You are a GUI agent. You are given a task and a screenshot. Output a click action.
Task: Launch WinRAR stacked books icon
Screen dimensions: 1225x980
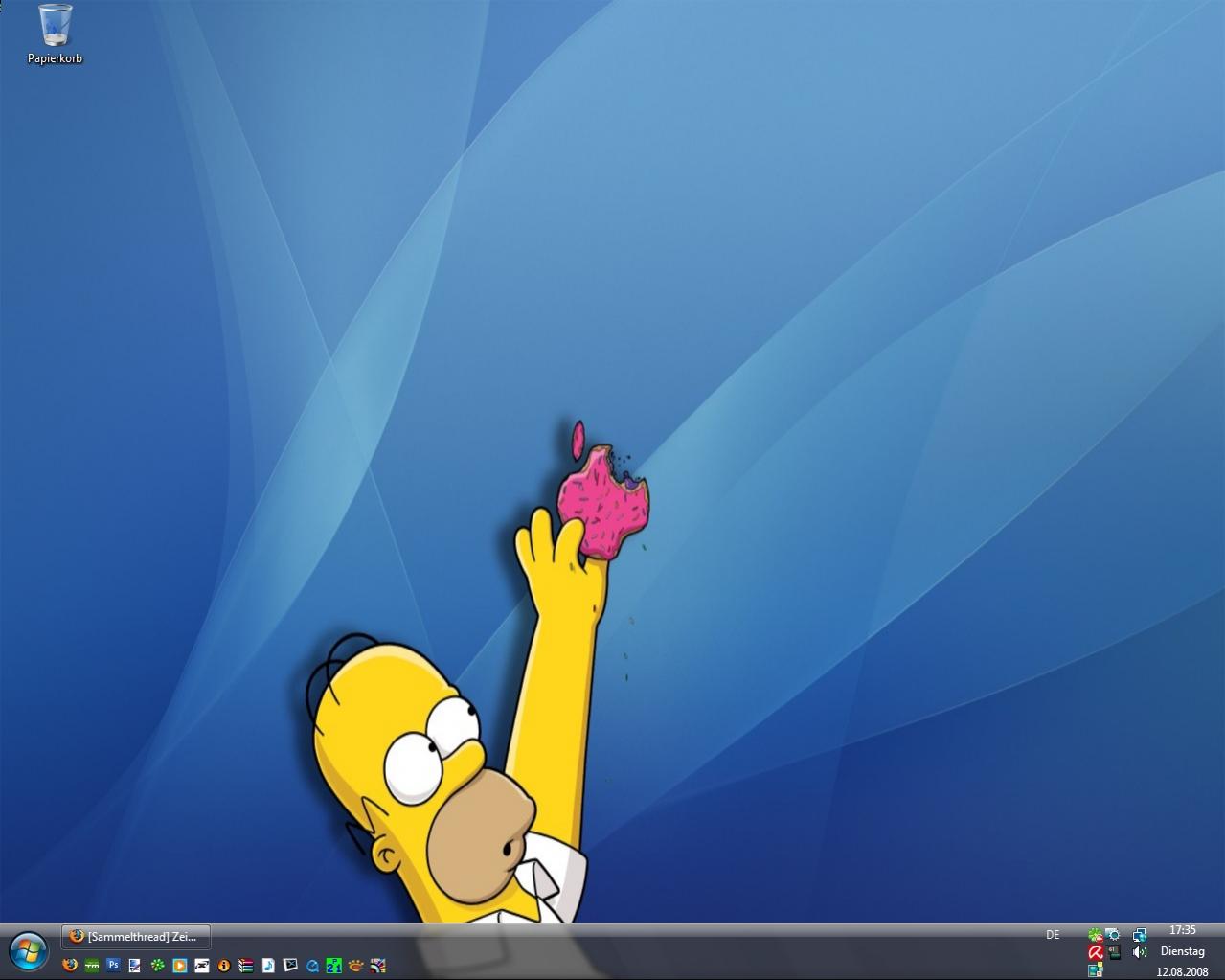(x=246, y=966)
